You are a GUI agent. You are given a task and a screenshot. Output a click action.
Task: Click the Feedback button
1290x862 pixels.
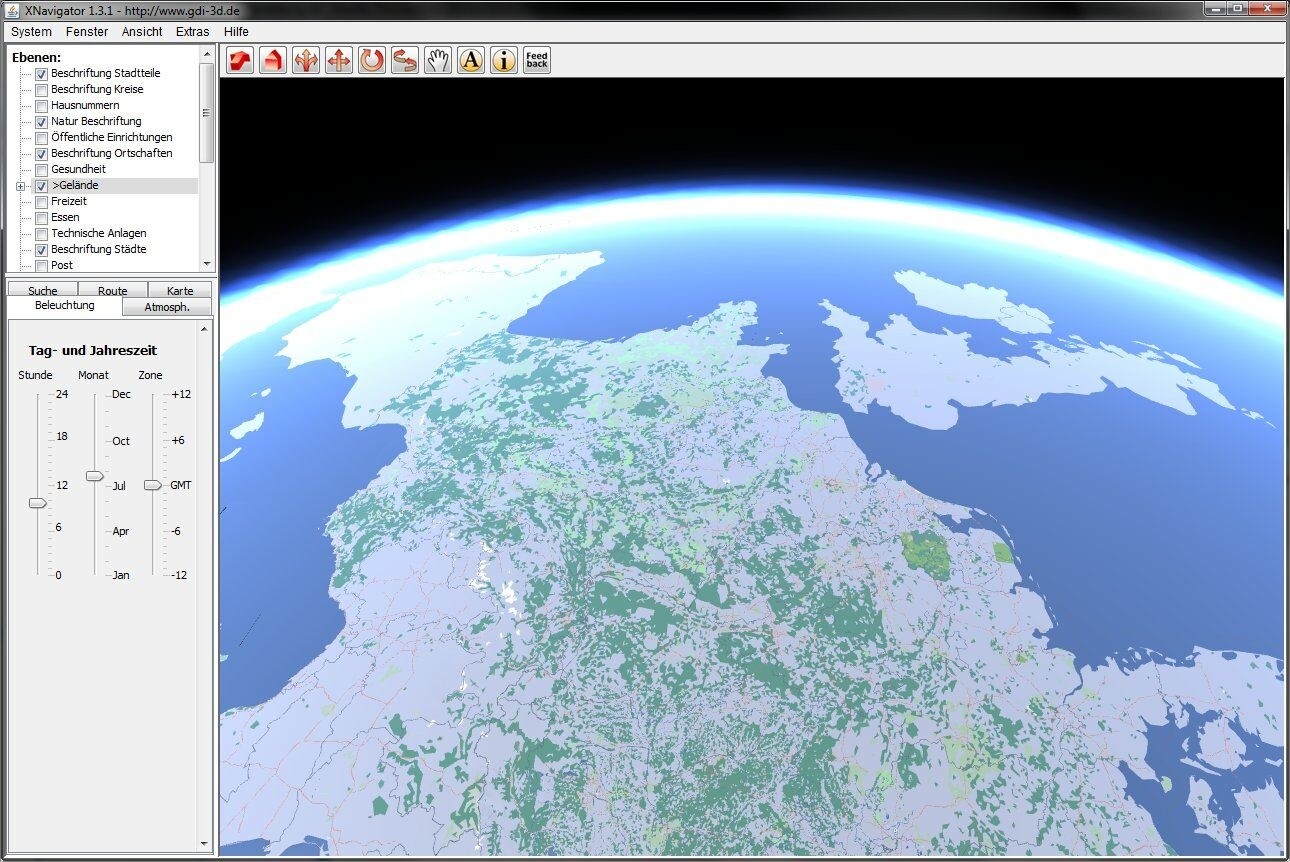coord(536,59)
